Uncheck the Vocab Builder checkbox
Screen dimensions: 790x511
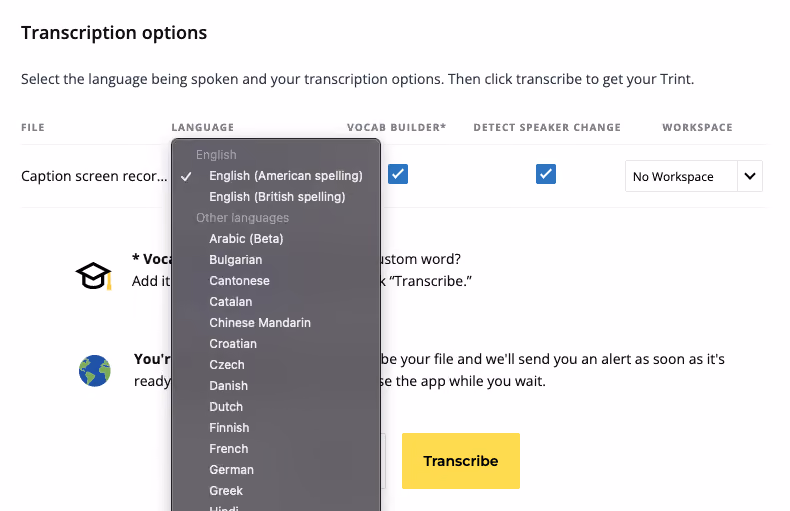398,174
